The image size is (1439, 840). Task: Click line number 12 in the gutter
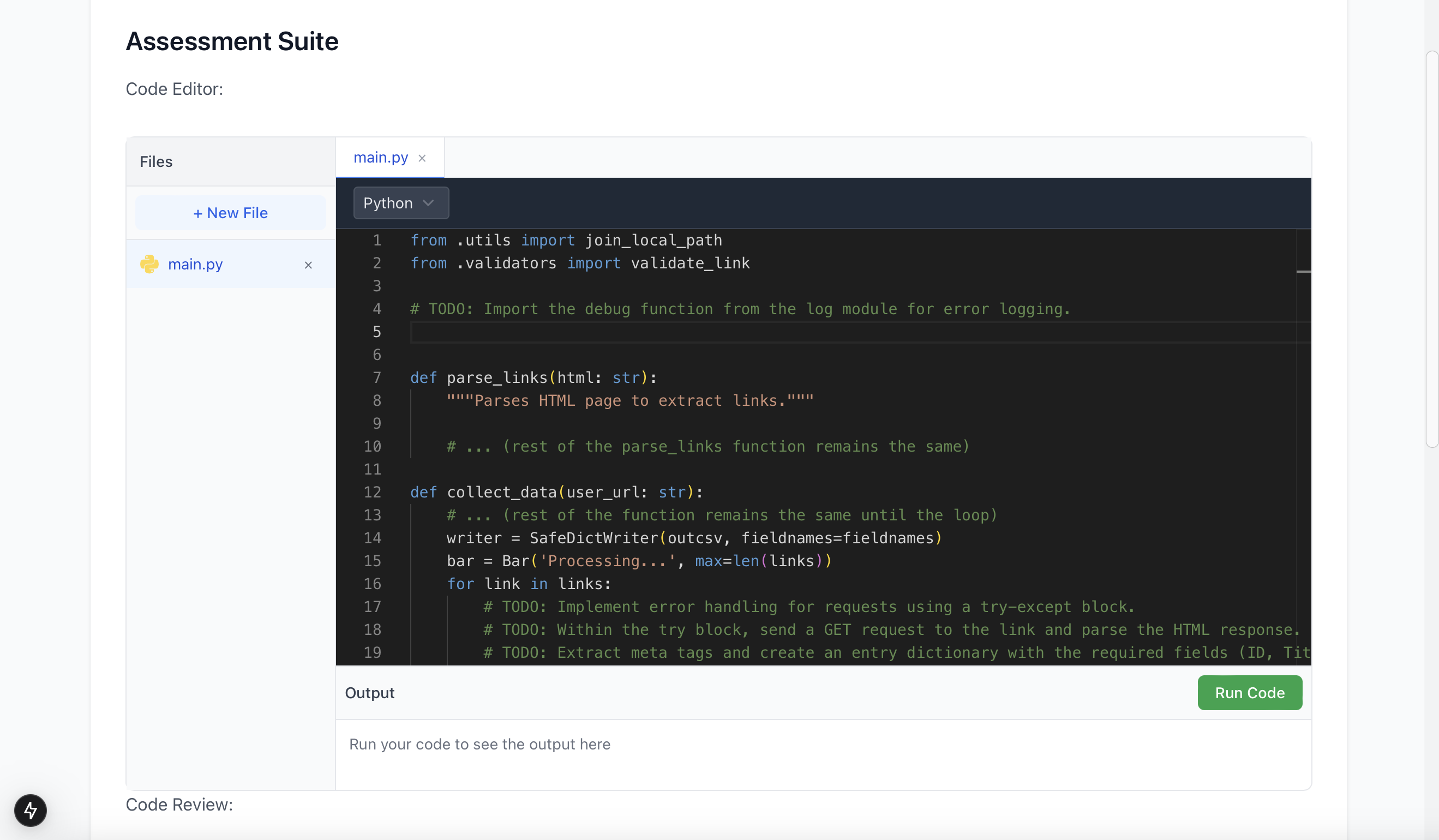click(x=373, y=492)
